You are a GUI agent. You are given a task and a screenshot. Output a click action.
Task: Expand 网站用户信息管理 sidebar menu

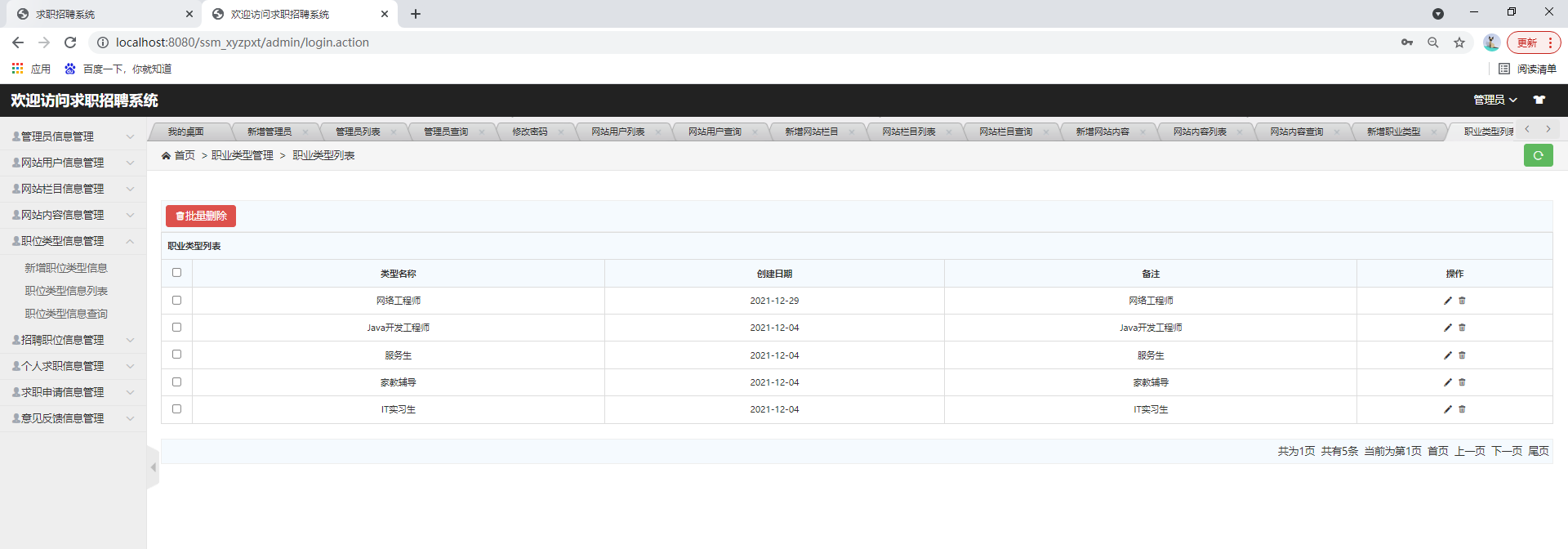(73, 163)
